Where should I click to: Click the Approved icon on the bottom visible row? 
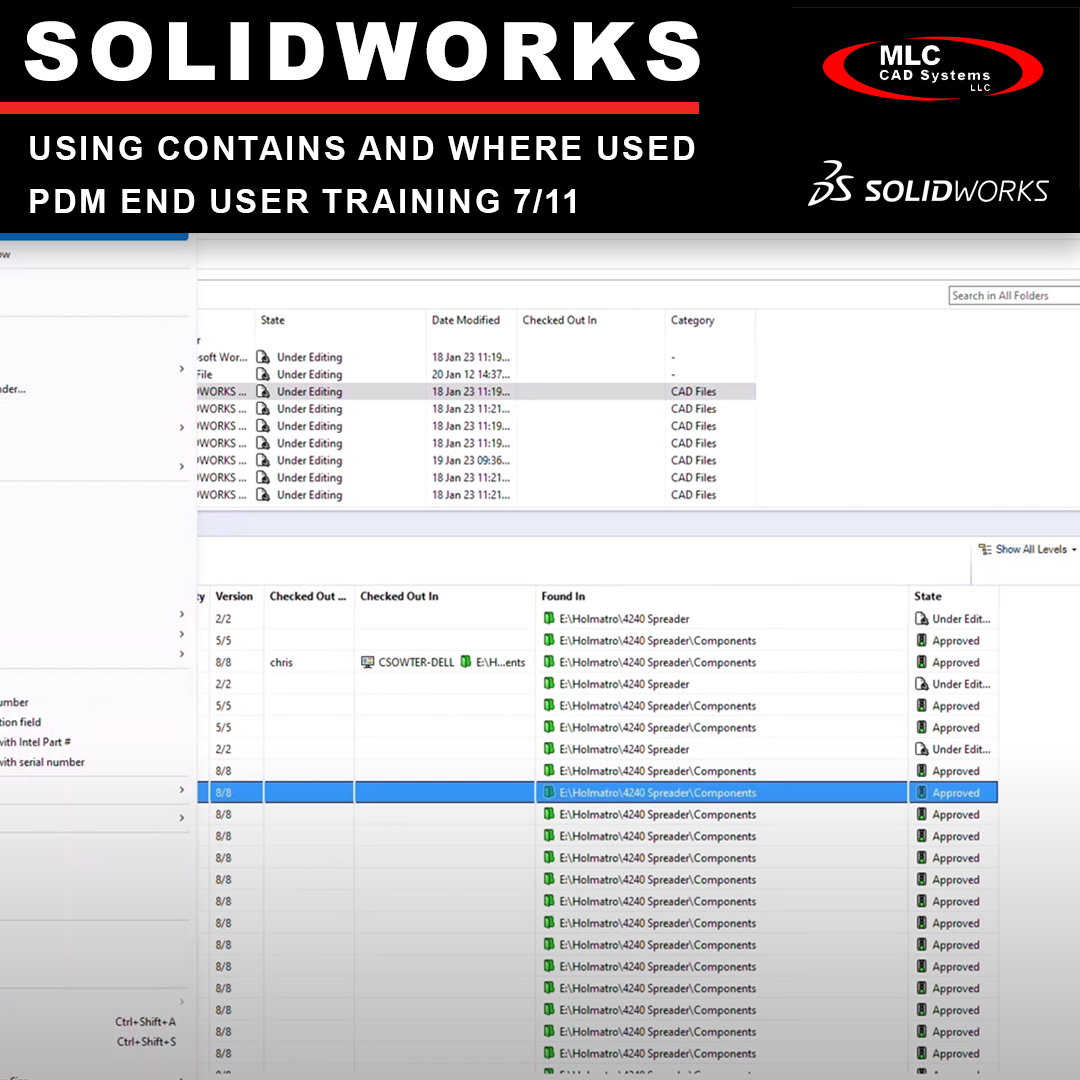922,1053
